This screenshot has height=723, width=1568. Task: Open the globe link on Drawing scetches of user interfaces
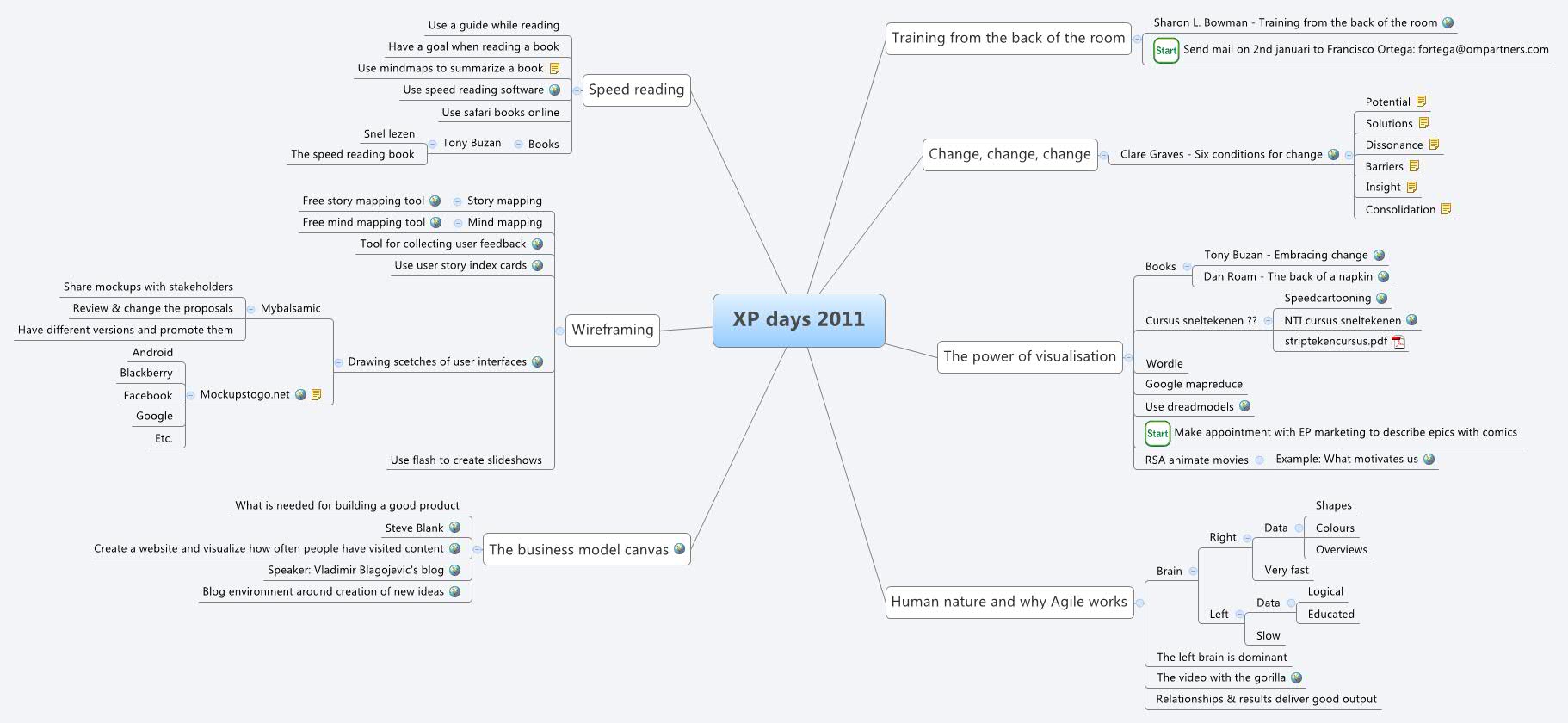pos(537,361)
